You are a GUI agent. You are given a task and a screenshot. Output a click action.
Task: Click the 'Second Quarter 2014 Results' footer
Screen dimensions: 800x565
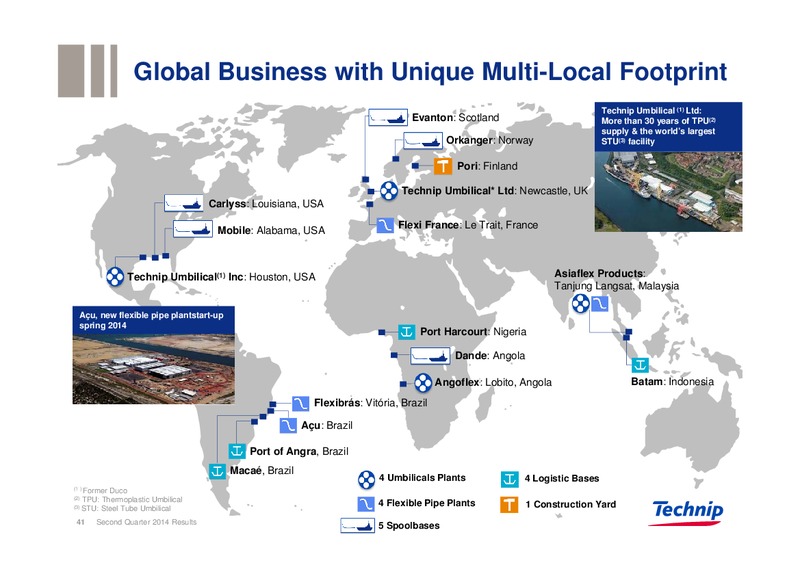[146, 522]
